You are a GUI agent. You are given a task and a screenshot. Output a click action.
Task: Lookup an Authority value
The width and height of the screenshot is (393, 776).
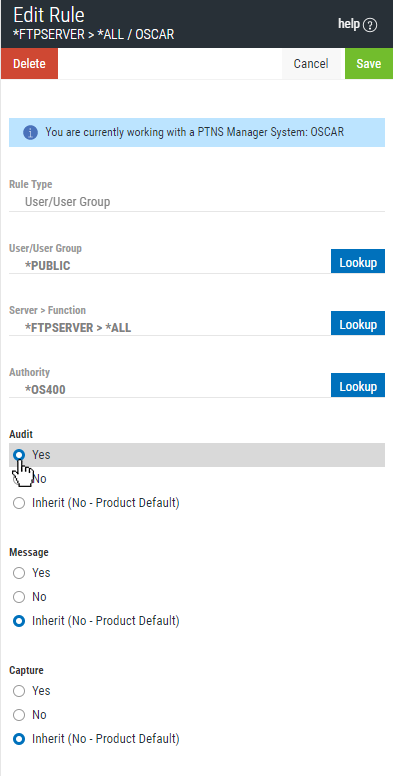coord(358,385)
